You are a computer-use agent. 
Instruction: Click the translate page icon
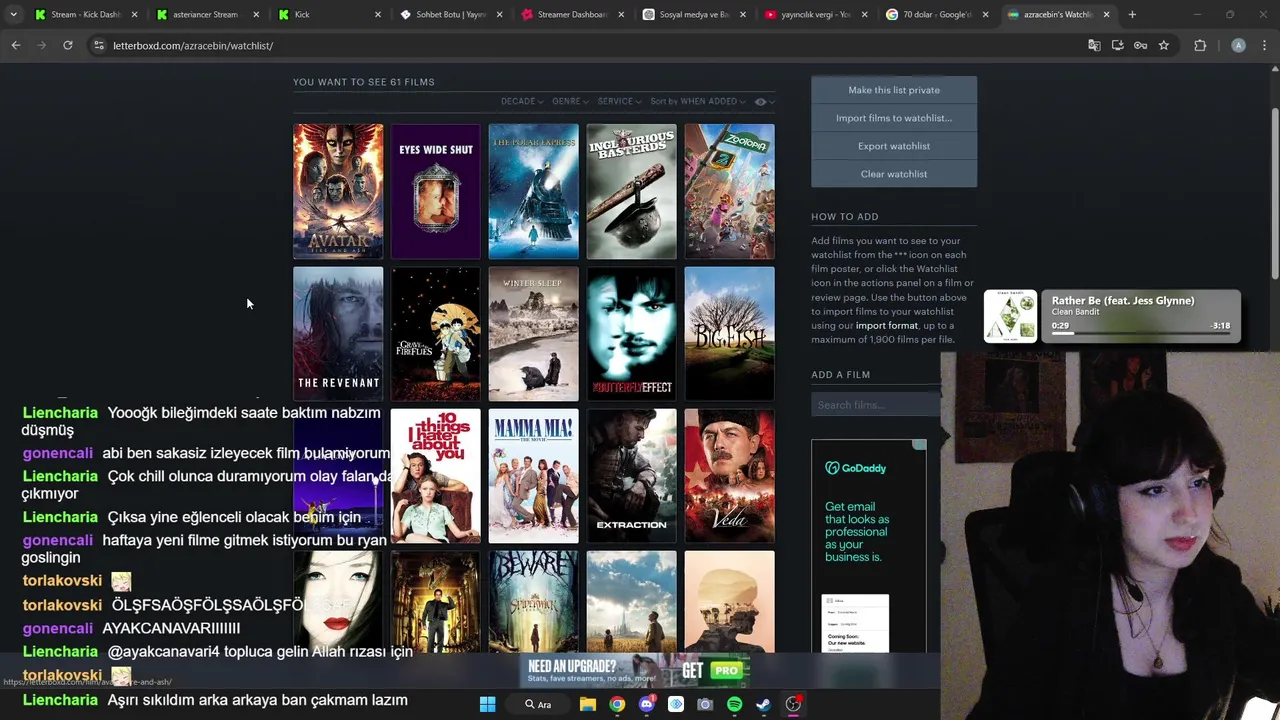tap(1094, 45)
